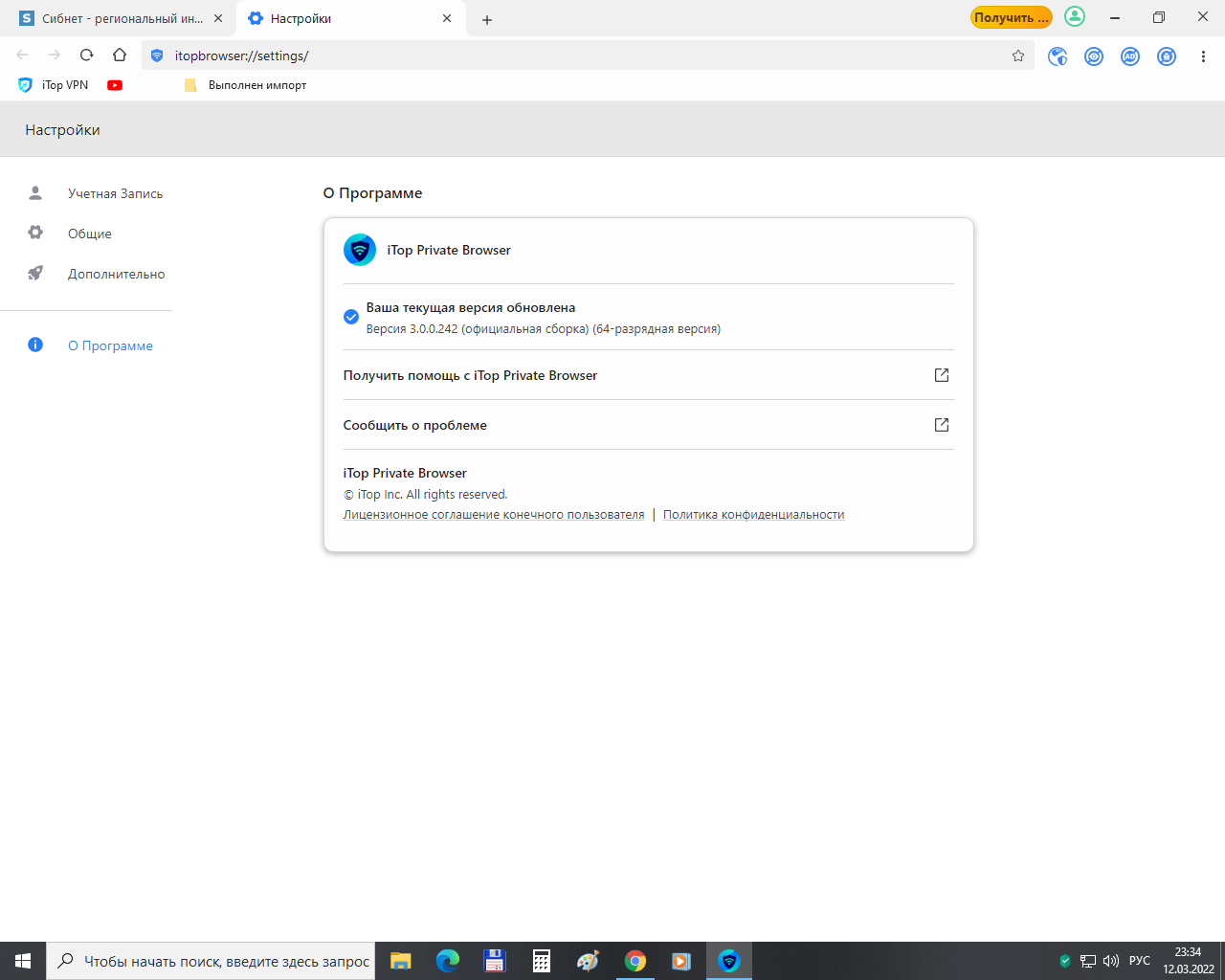Image resolution: width=1225 pixels, height=980 pixels.
Task: Open Лицензионное соглашение конечного пользователя link
Action: (494, 515)
